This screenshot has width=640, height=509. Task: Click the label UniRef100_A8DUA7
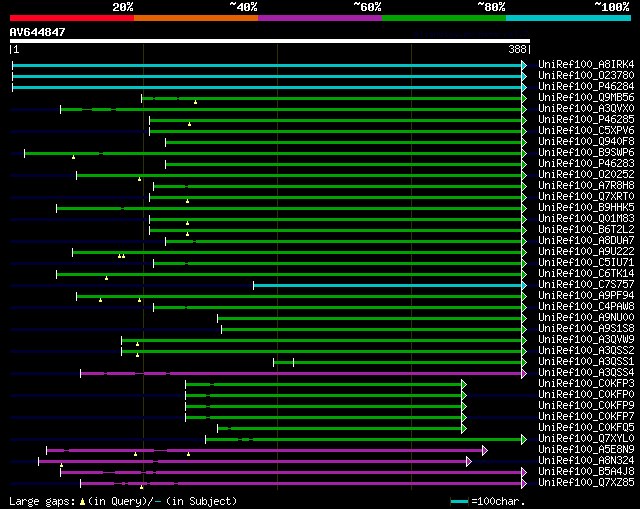[586, 241]
